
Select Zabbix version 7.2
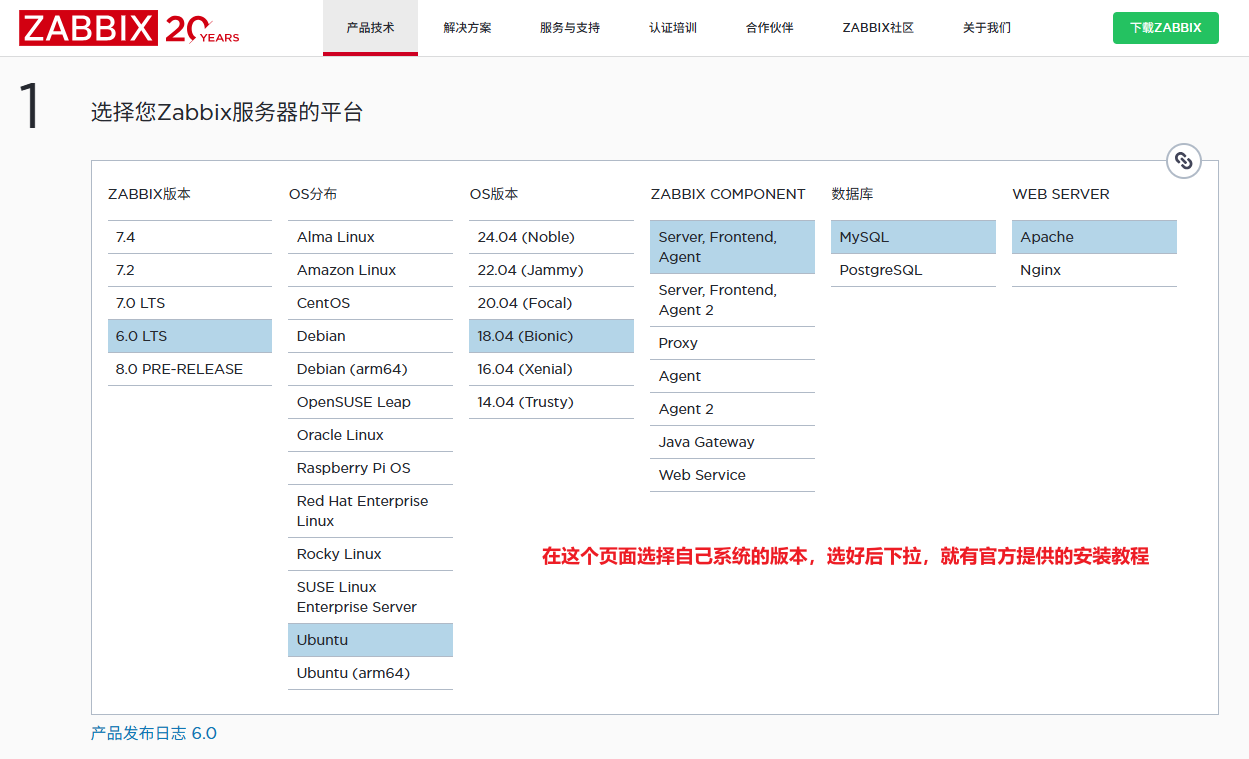tap(190, 270)
